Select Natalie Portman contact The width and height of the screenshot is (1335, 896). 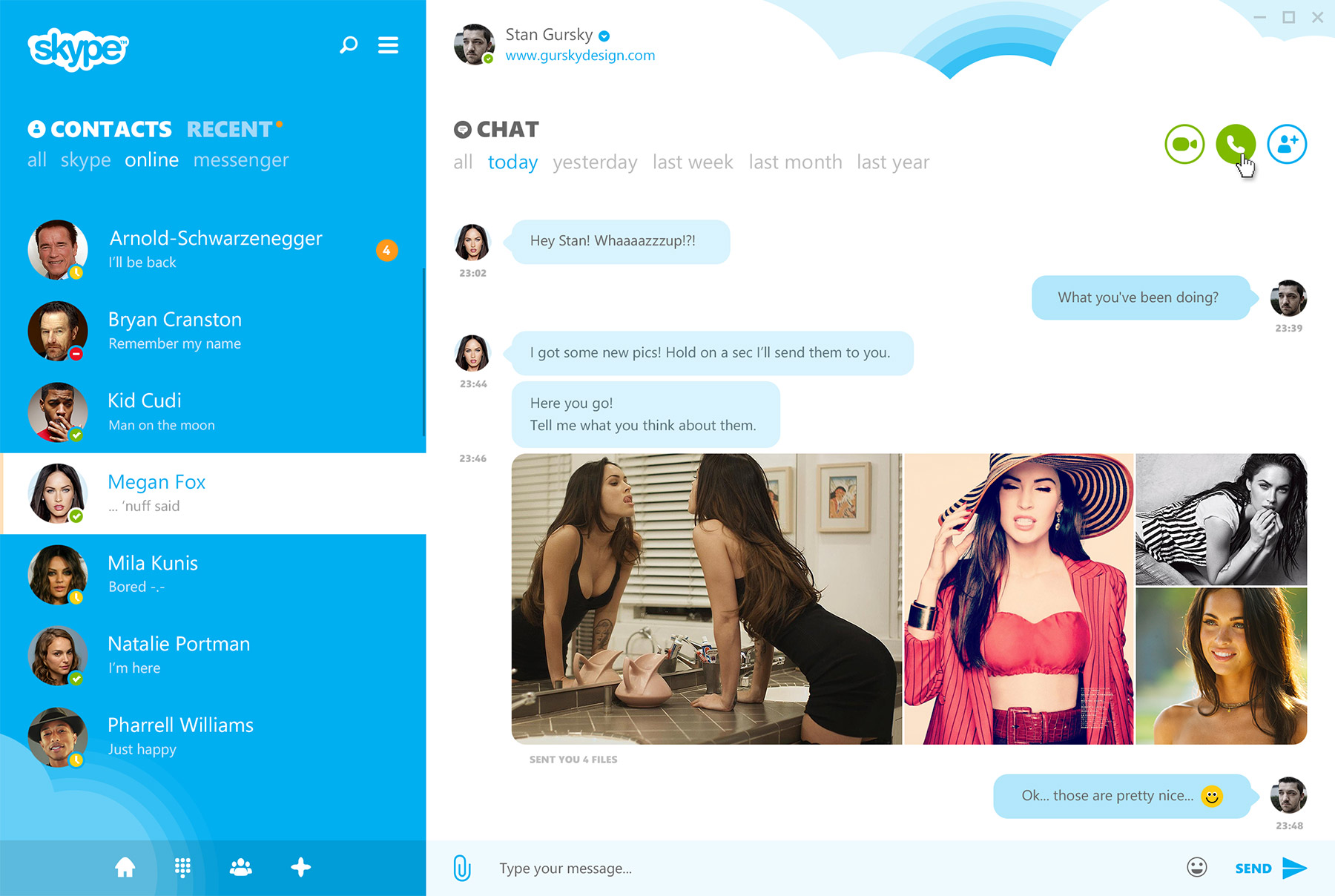coord(213,656)
